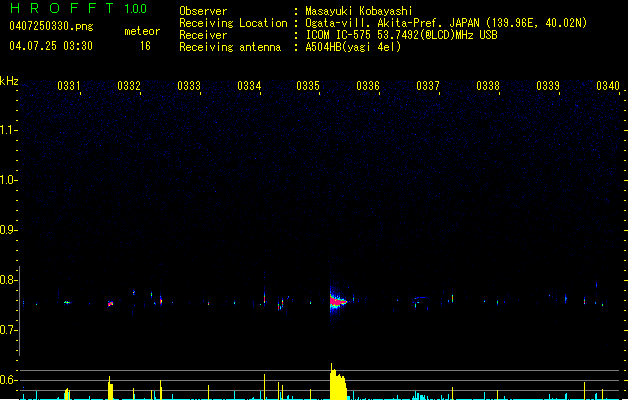Image resolution: width=629 pixels, height=400 pixels.
Task: Click the 0332 time axis marker
Action: click(x=129, y=85)
